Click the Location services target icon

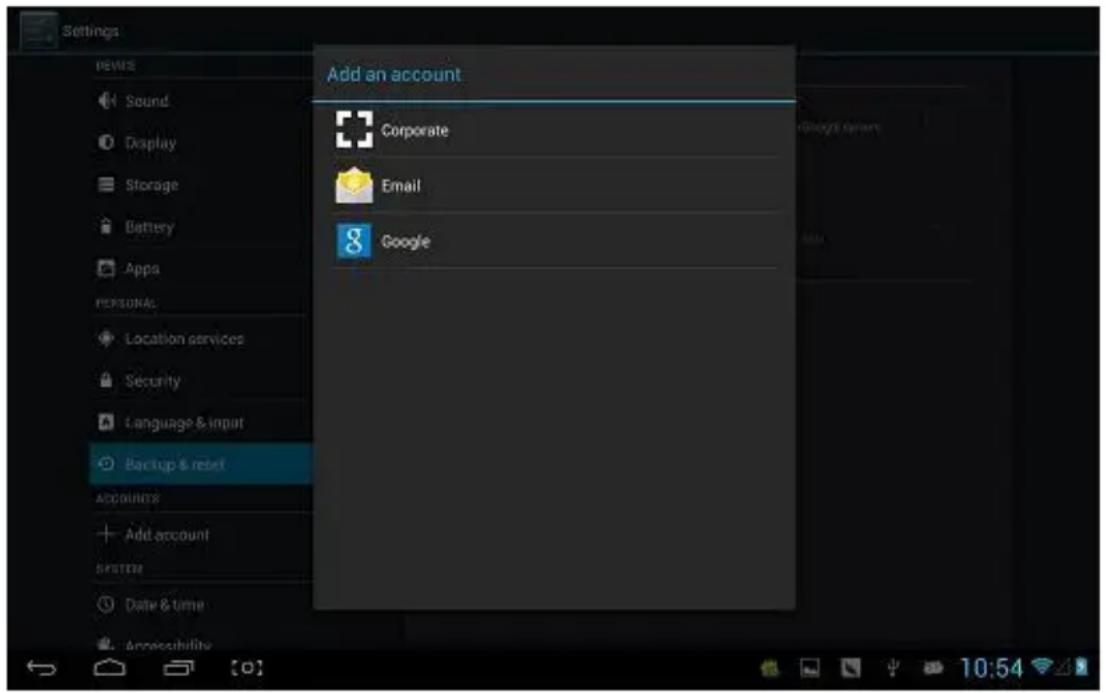click(106, 338)
